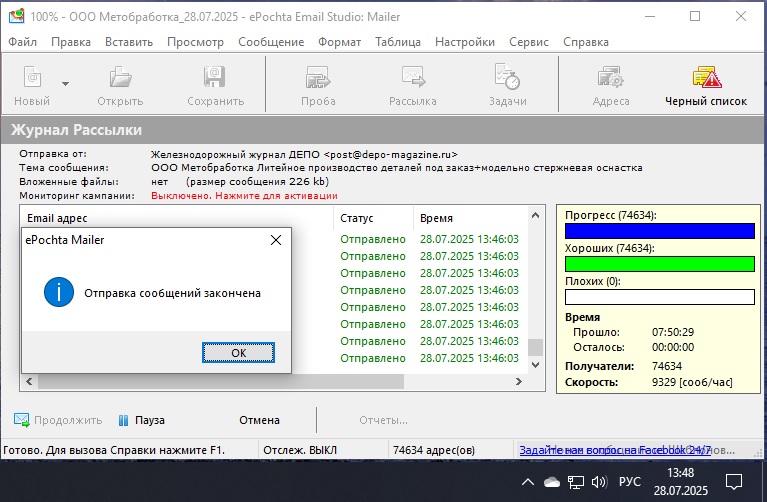Screen dimensions: 767x502
Task: Open the Настройки menu
Action: (465, 42)
